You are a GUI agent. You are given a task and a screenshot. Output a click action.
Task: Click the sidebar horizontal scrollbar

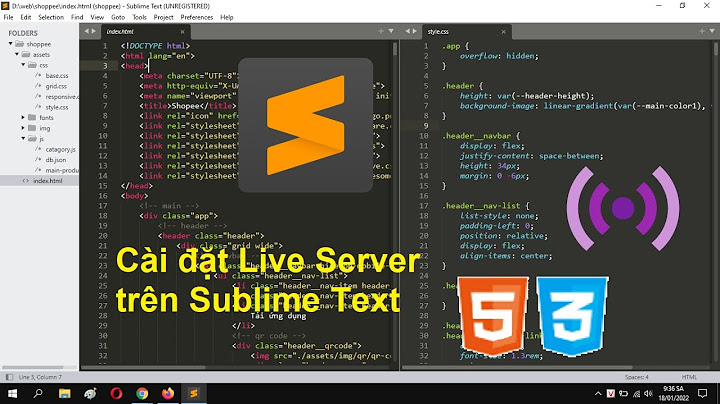[x=33, y=367]
